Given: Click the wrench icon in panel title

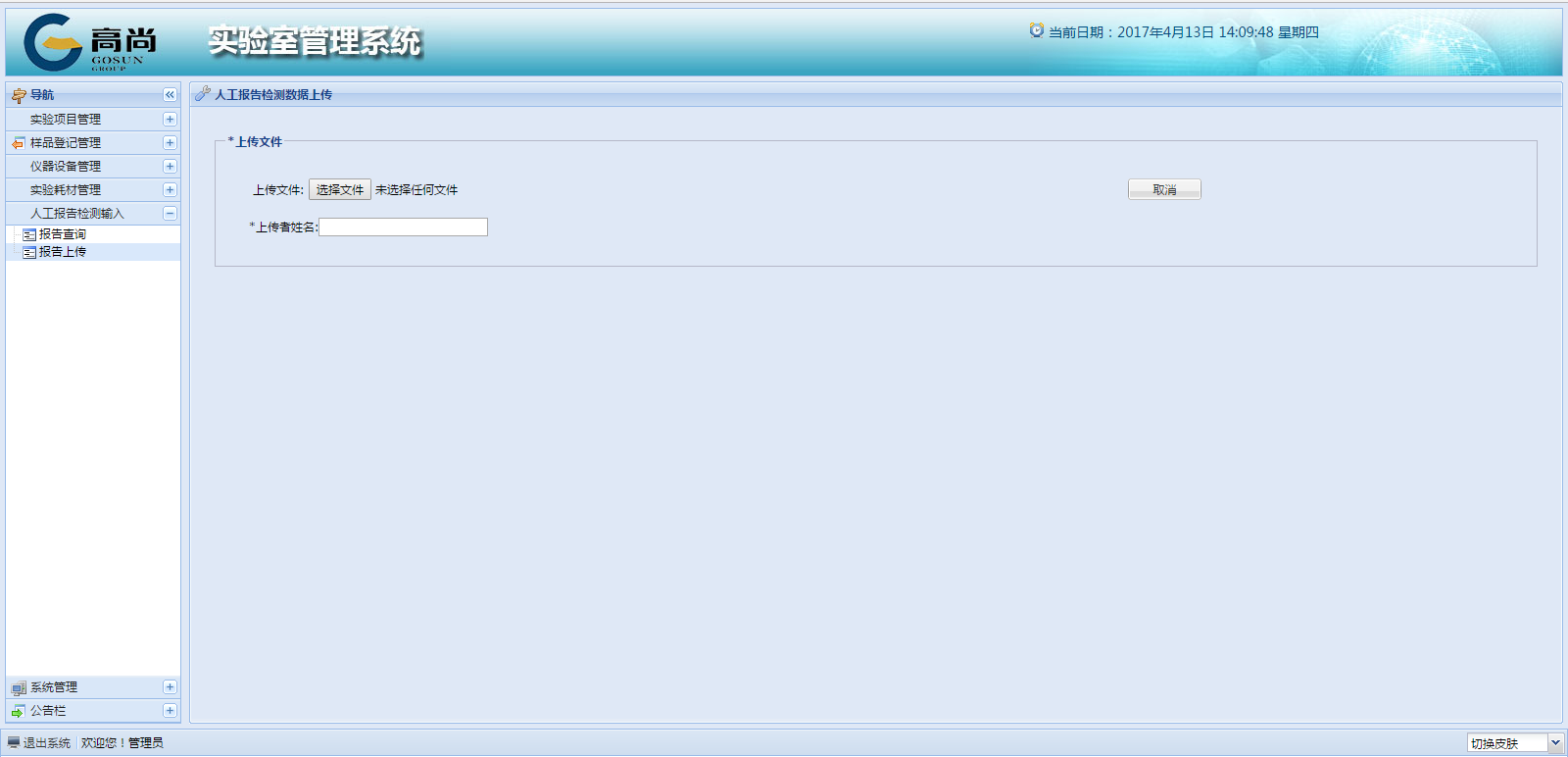Looking at the screenshot, I should click(203, 94).
